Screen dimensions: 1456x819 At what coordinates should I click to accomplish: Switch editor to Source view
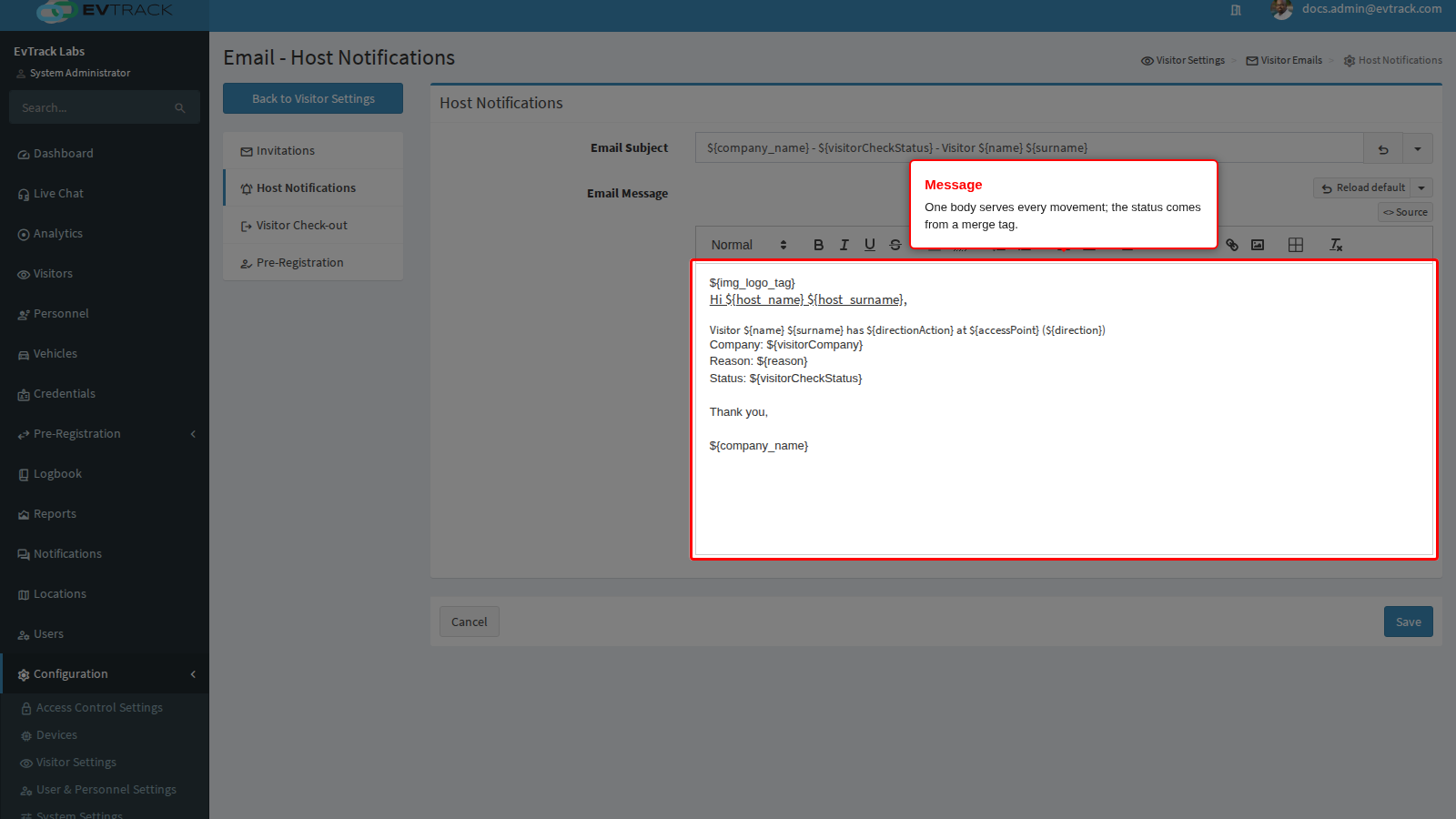pyautogui.click(x=1405, y=212)
